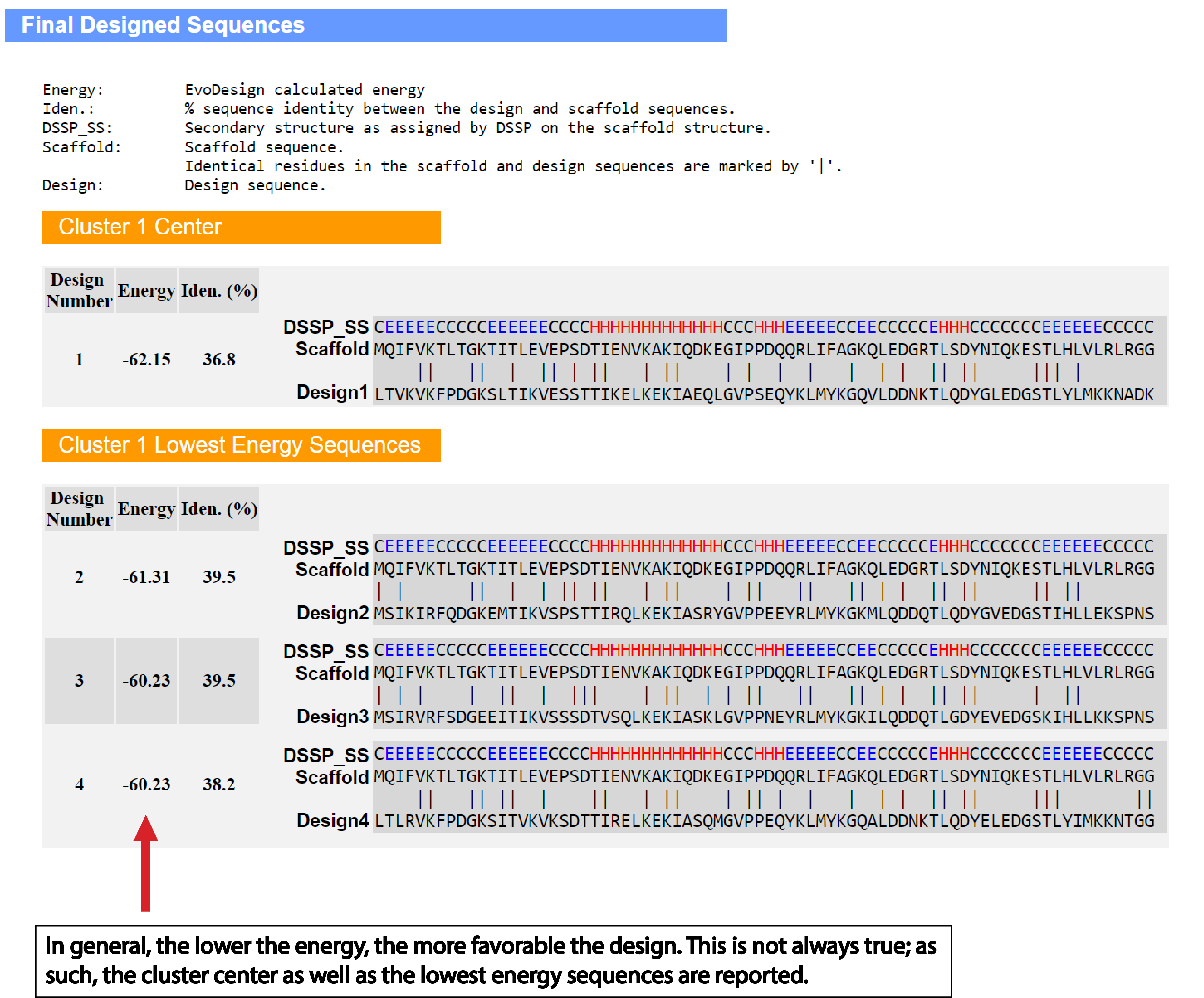Click the Design4 sequence label
Image resolution: width=1204 pixels, height=998 pixels.
pyautogui.click(x=332, y=821)
